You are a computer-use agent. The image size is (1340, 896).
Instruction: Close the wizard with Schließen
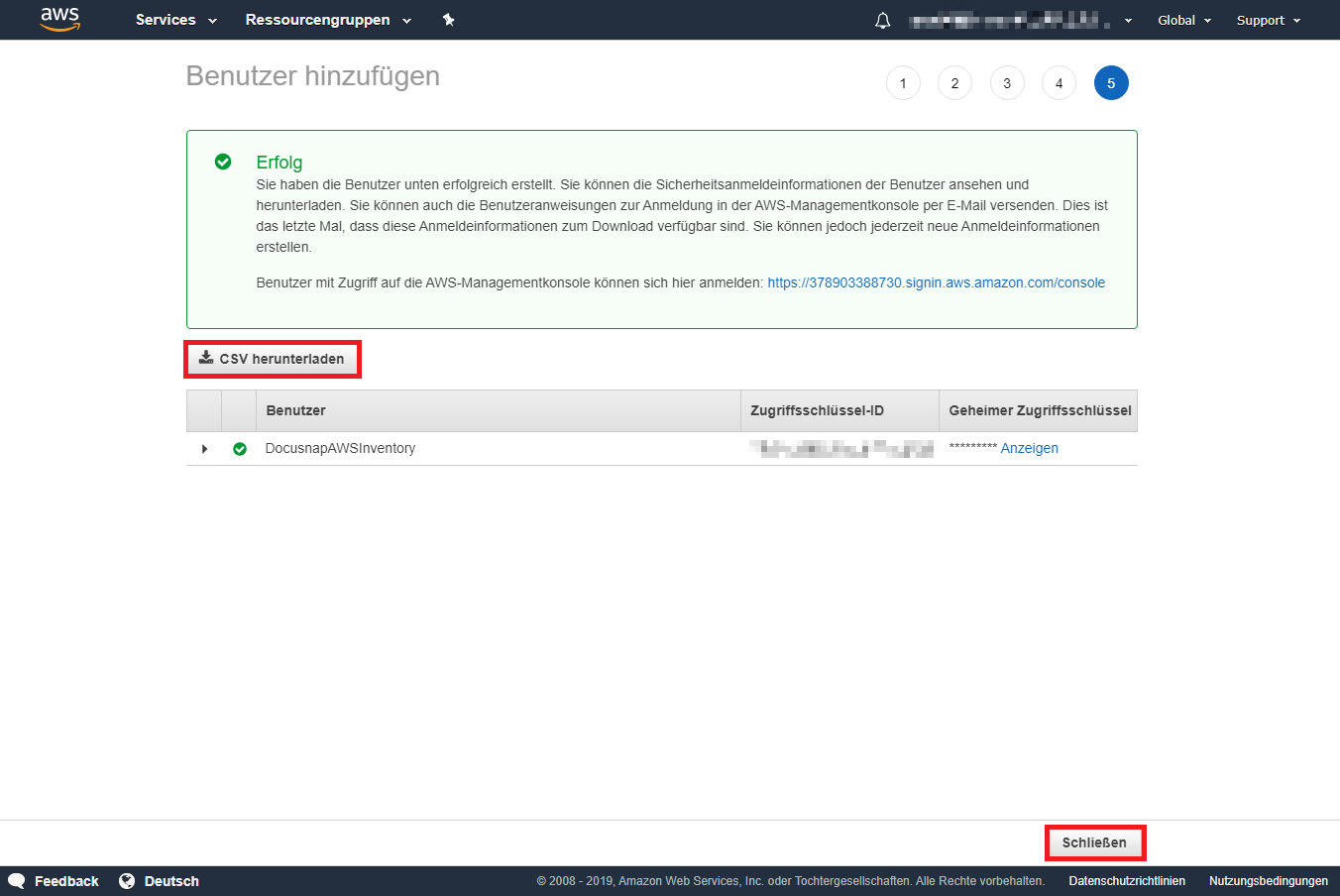(1094, 842)
